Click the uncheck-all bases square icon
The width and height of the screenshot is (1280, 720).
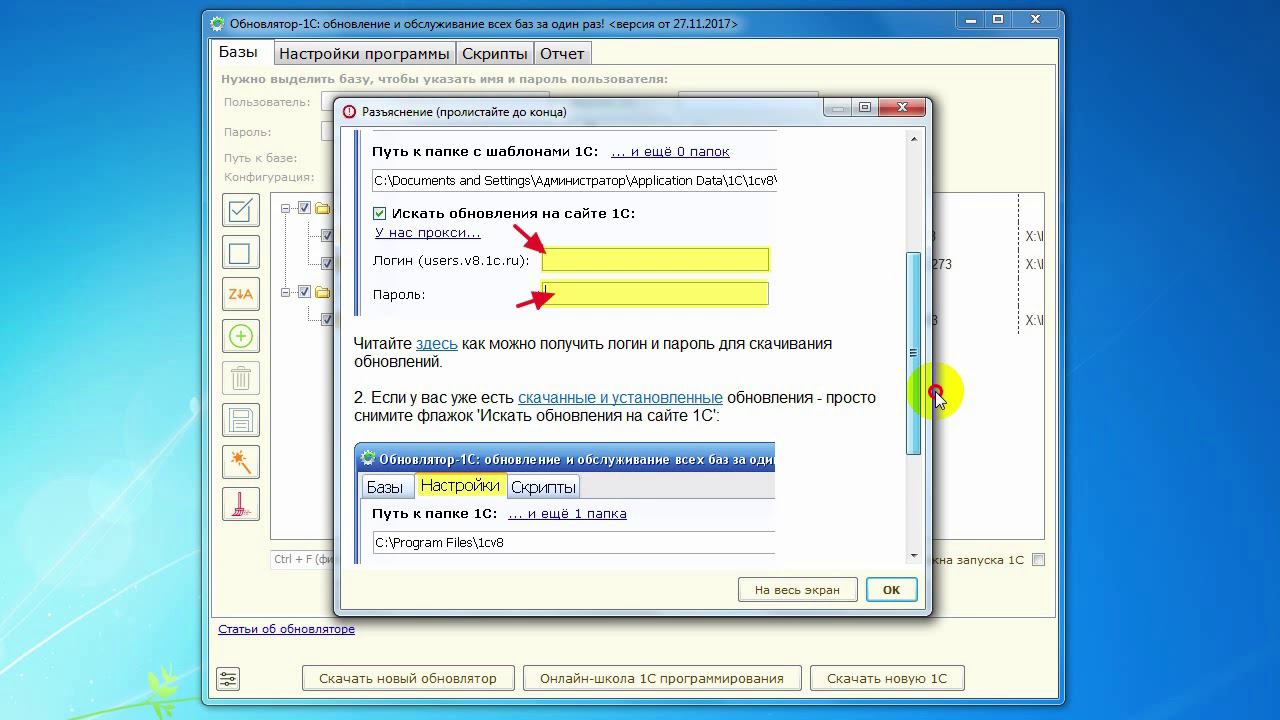(240, 252)
